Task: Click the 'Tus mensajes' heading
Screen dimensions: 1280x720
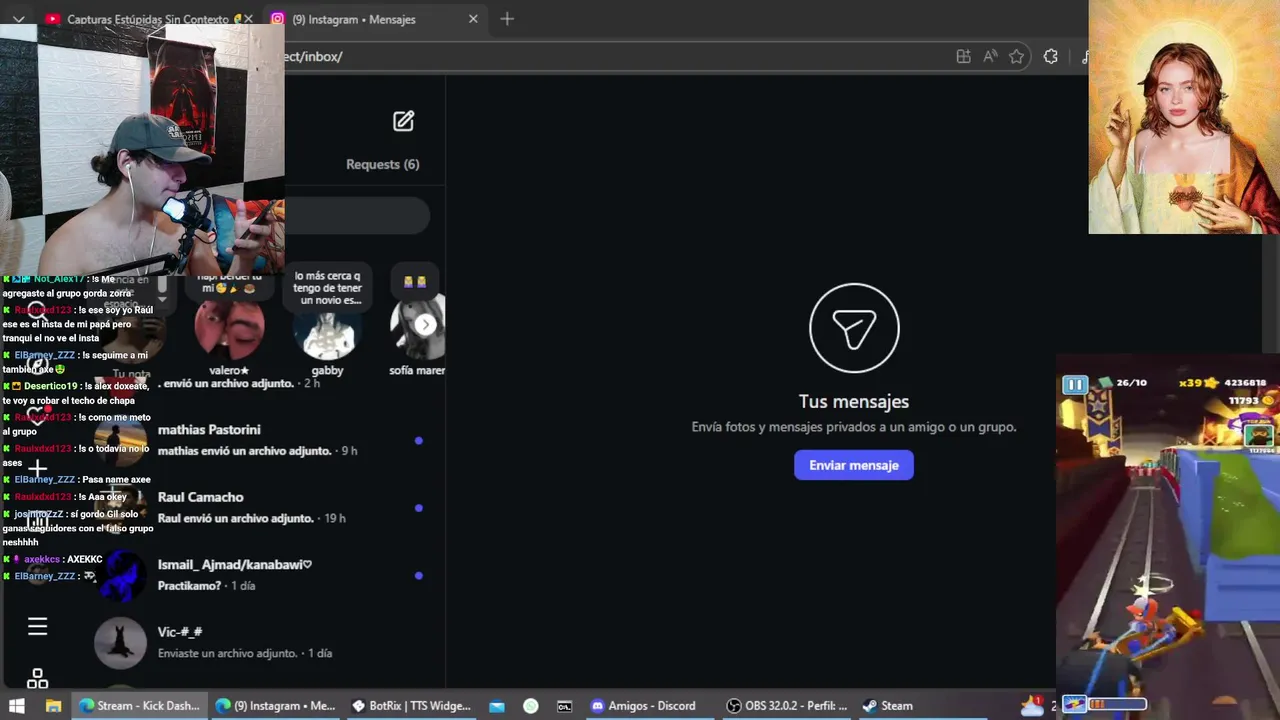Action: [x=854, y=401]
